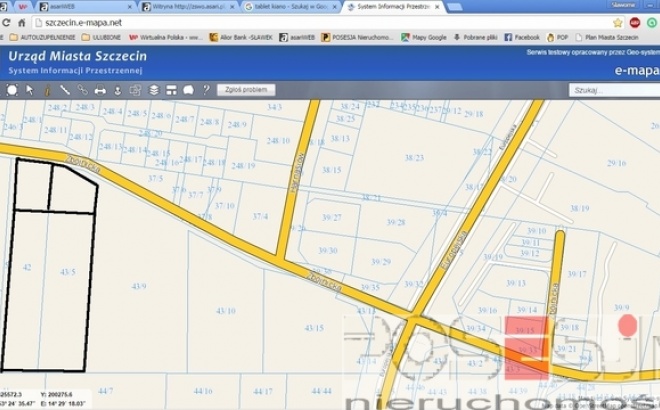The width and height of the screenshot is (660, 410).
Task: Switch to the asariWEB browser tab
Action: (x=86, y=7)
